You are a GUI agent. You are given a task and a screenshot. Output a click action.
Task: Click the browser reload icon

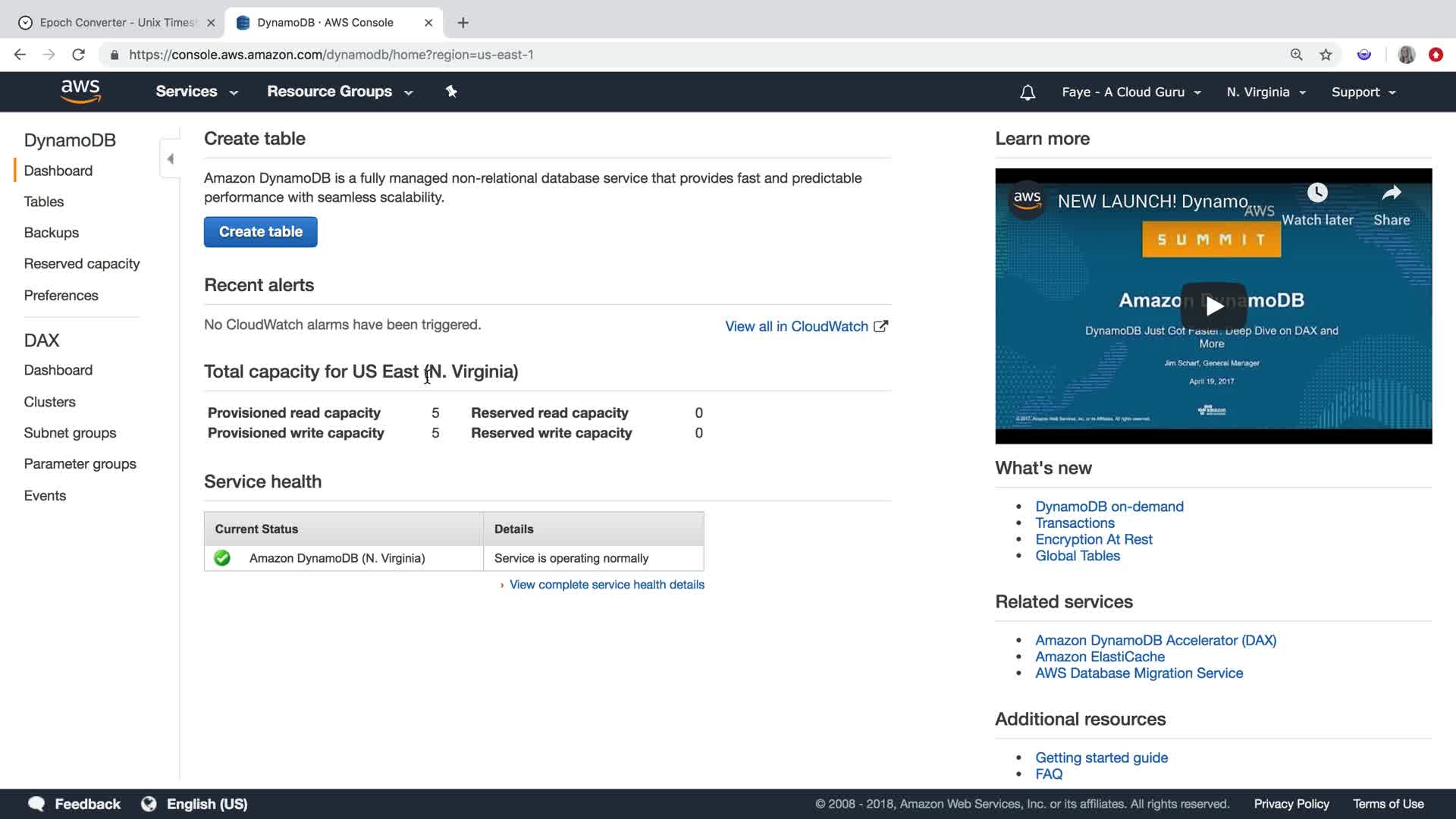click(x=78, y=55)
